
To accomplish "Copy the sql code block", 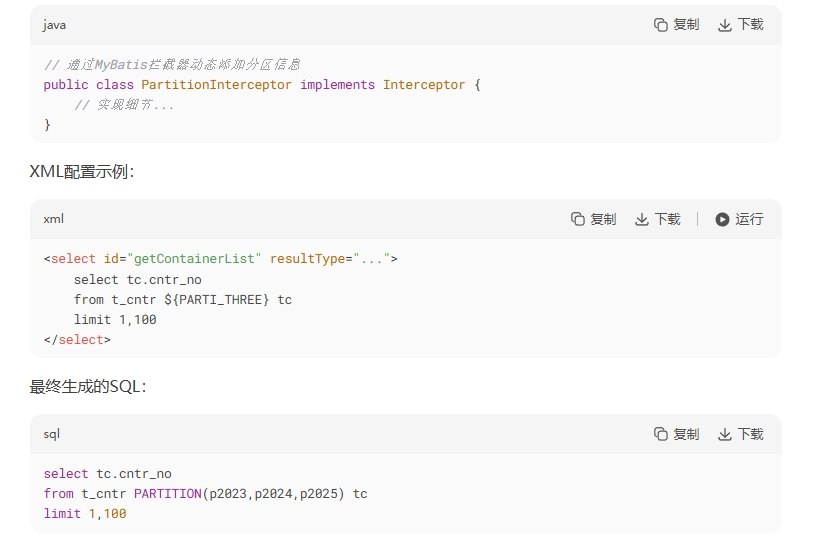I will [x=676, y=434].
